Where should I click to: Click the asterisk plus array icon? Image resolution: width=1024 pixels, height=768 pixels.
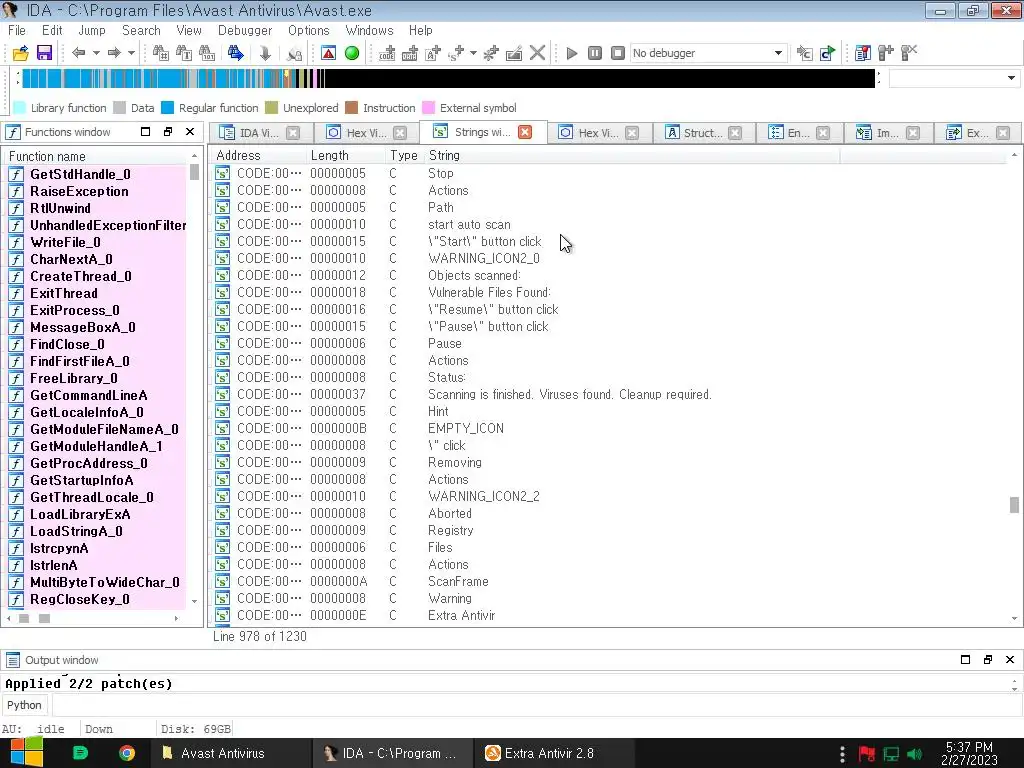pos(490,53)
